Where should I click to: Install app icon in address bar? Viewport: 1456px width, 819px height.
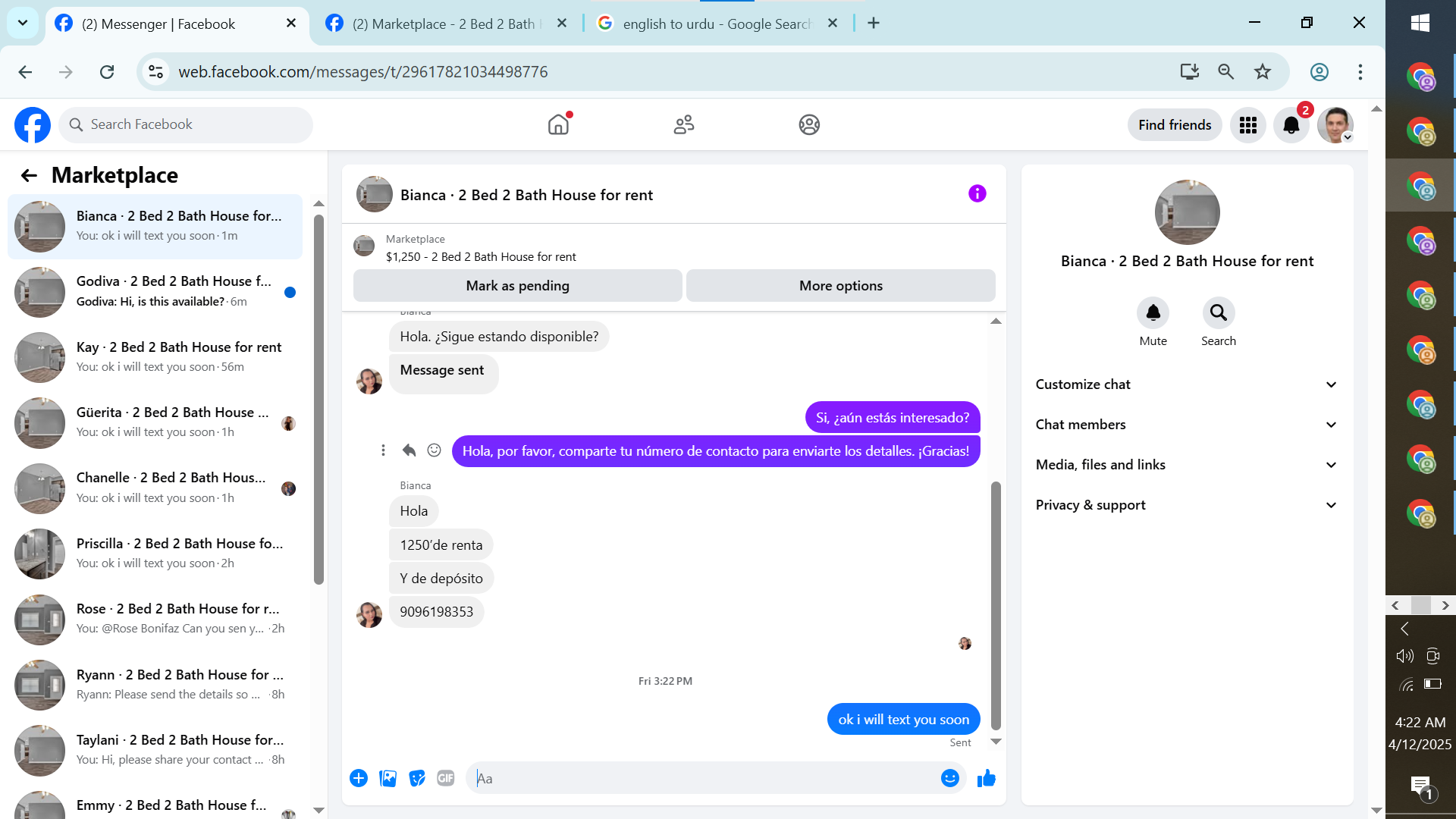[x=1189, y=72]
